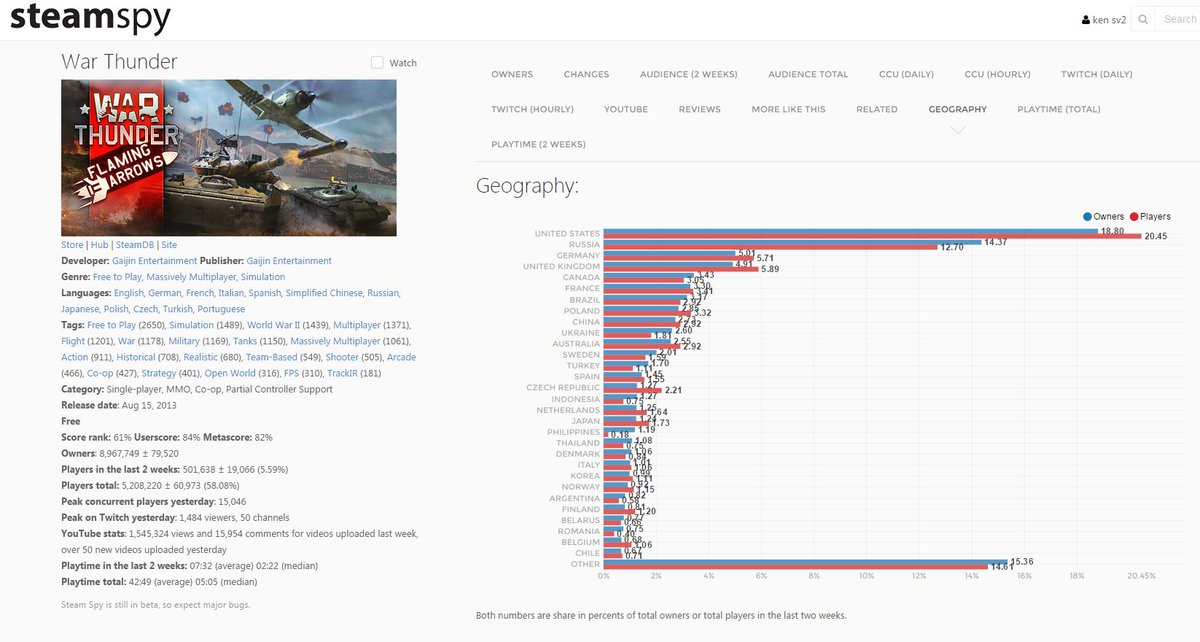This screenshot has width=1200, height=642.
Task: Click the Gaijin Entertainment developer link
Action: (155, 261)
